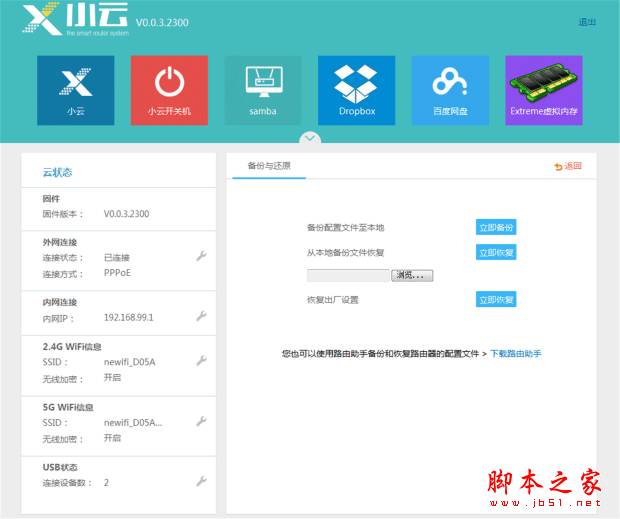The image size is (620, 519).
Task: Click the 返回 link
Action: coord(568,166)
